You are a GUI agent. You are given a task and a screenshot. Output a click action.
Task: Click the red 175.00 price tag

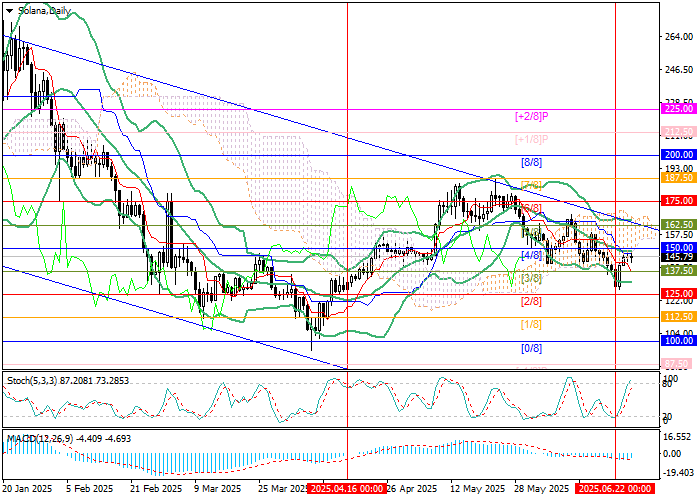679,201
